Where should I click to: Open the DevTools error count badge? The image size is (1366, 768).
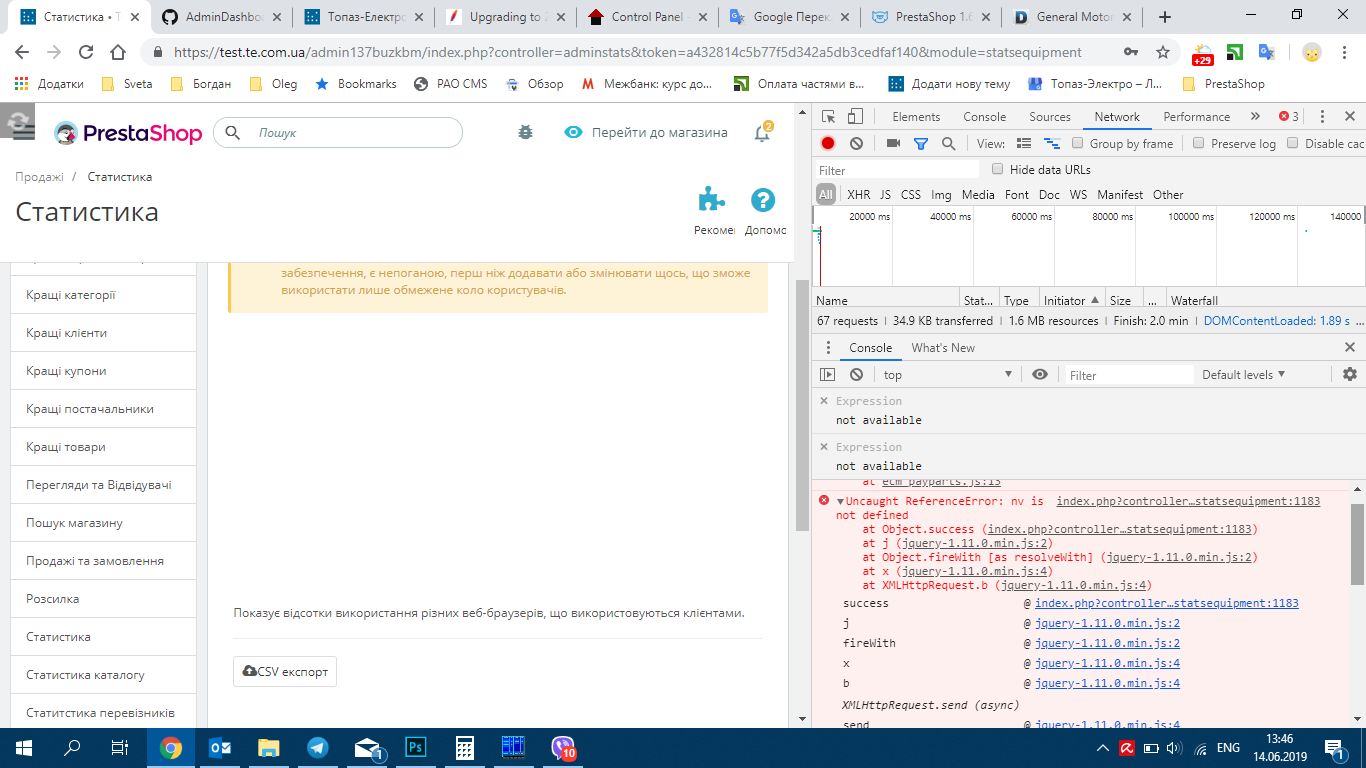(x=1288, y=117)
